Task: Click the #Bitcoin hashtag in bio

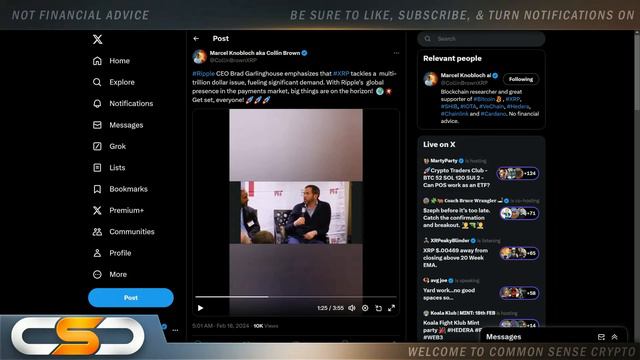Action: pyautogui.click(x=484, y=99)
